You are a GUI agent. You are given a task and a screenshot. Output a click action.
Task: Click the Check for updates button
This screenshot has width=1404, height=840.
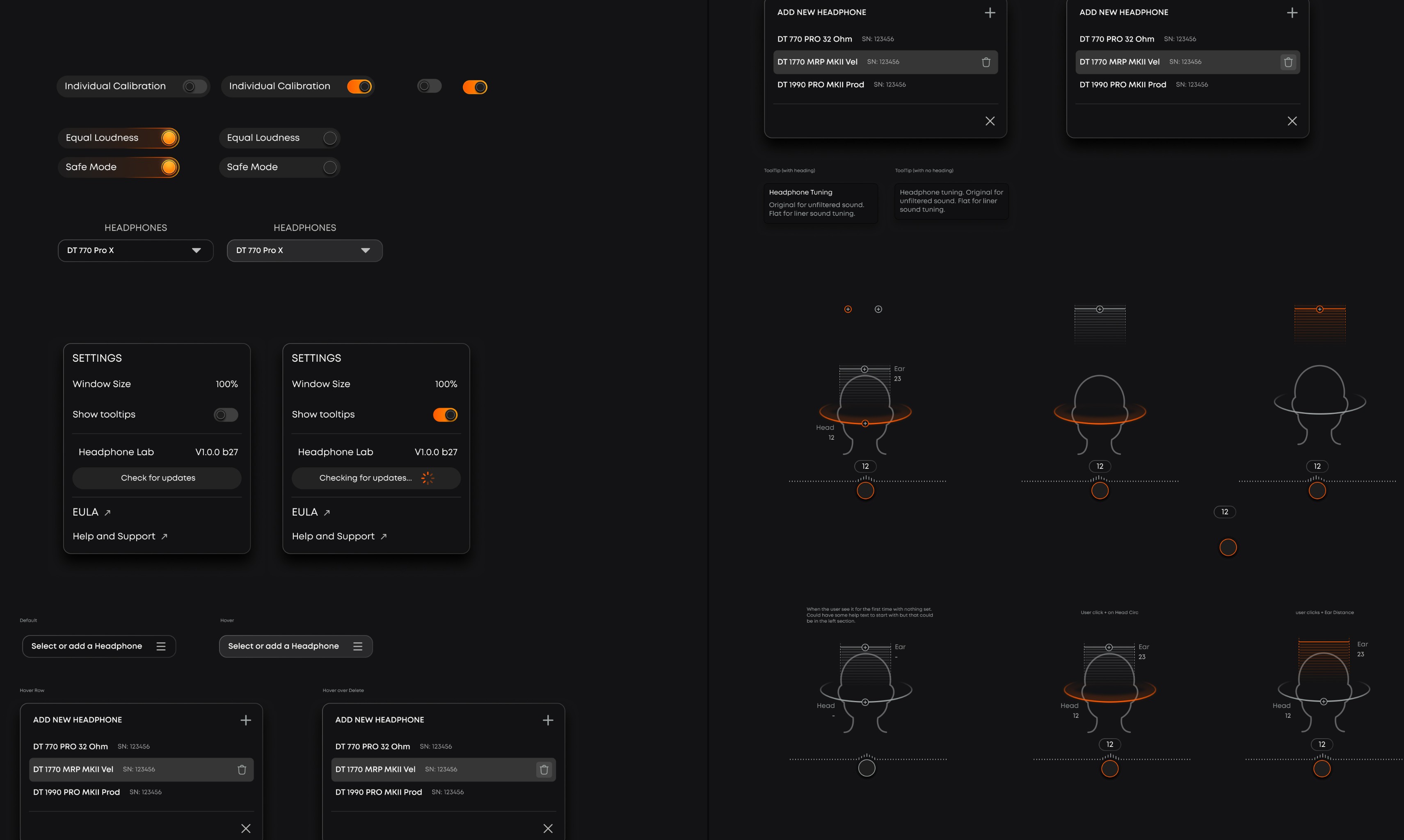[x=157, y=478]
